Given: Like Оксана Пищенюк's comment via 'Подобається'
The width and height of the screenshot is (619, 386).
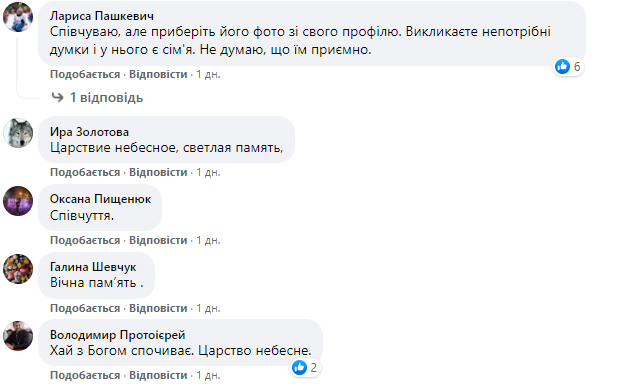Looking at the screenshot, I should point(85,240).
